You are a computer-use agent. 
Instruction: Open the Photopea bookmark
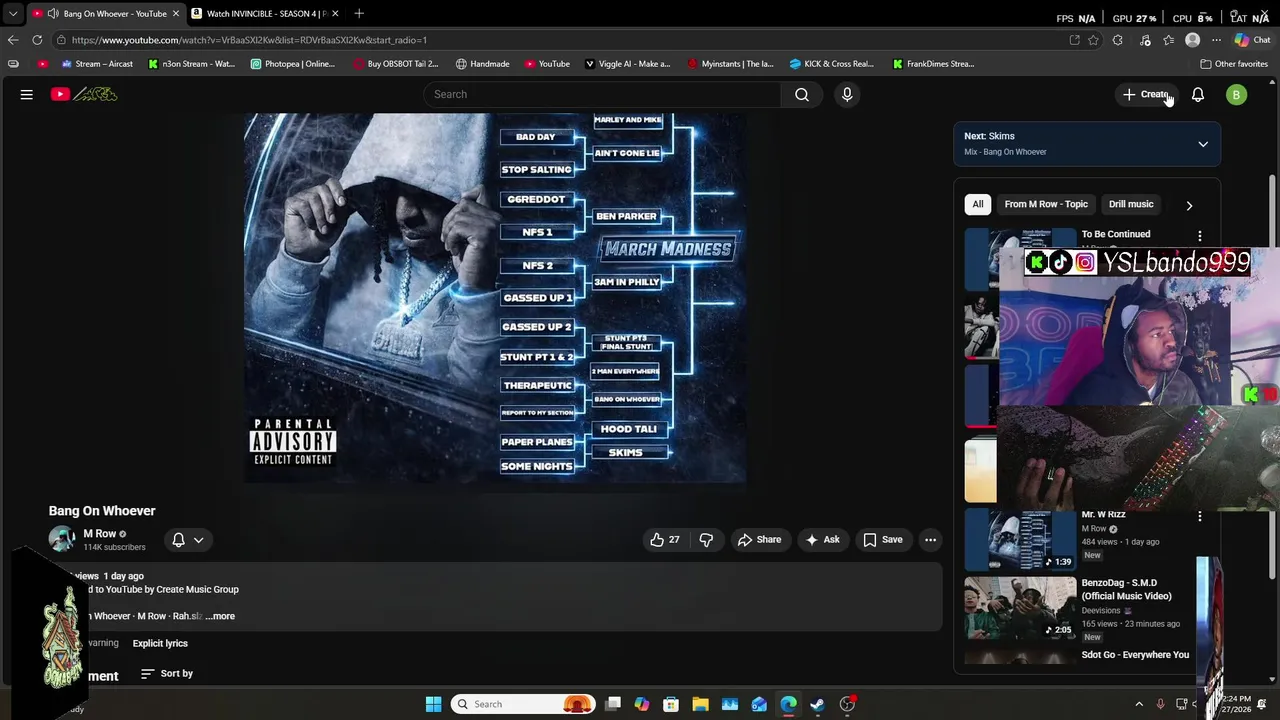click(x=293, y=64)
